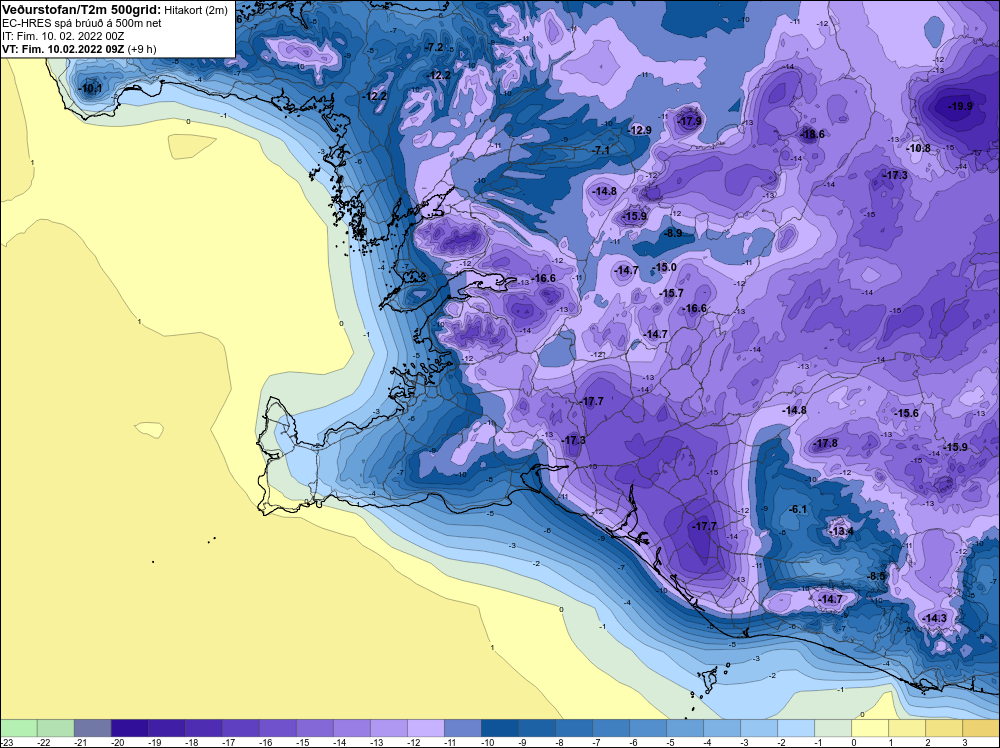
Task: Select the -21 gray-blue legend swatch
Action: [92, 728]
